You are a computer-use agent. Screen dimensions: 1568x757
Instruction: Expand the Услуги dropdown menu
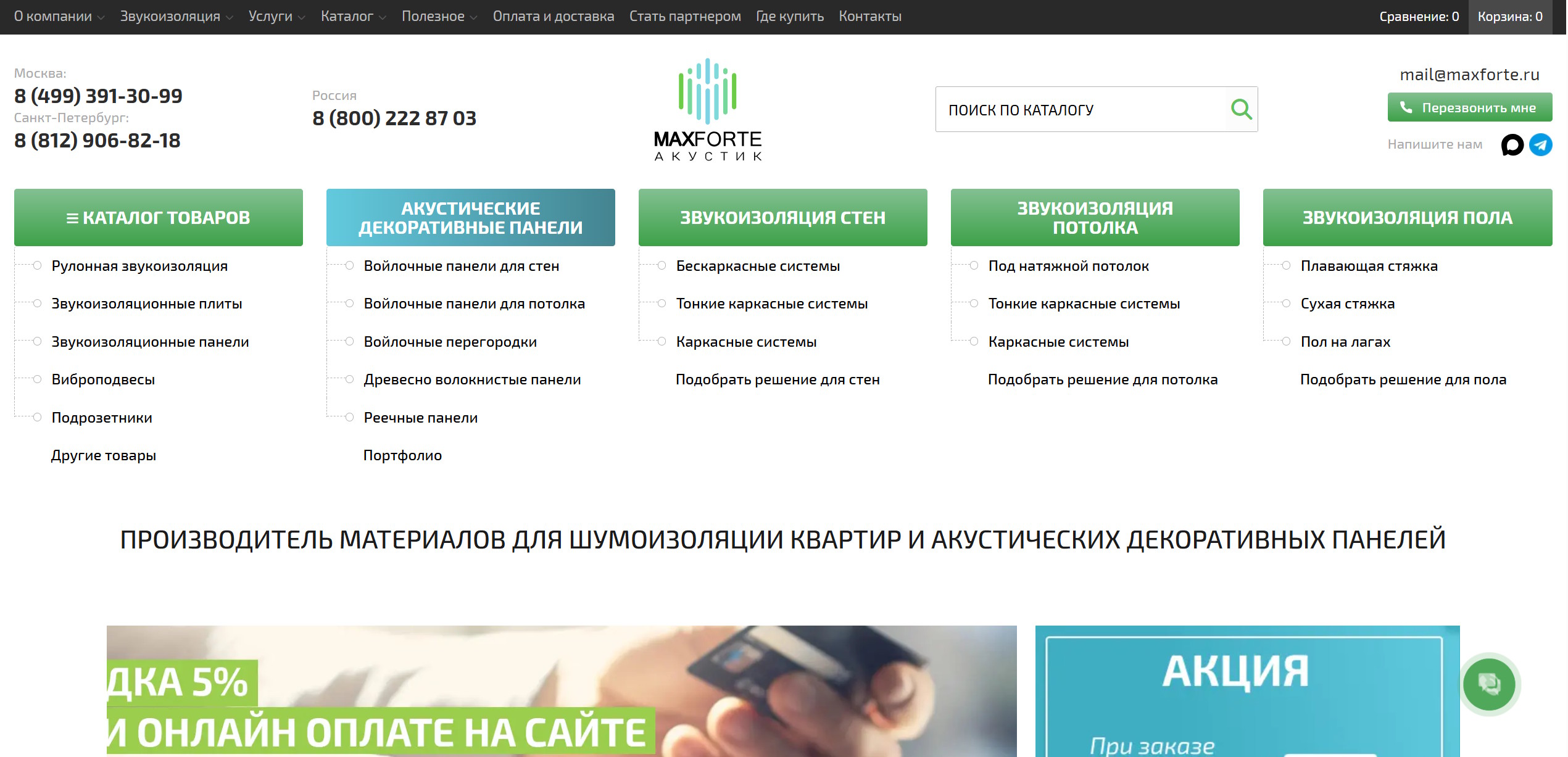tap(276, 17)
